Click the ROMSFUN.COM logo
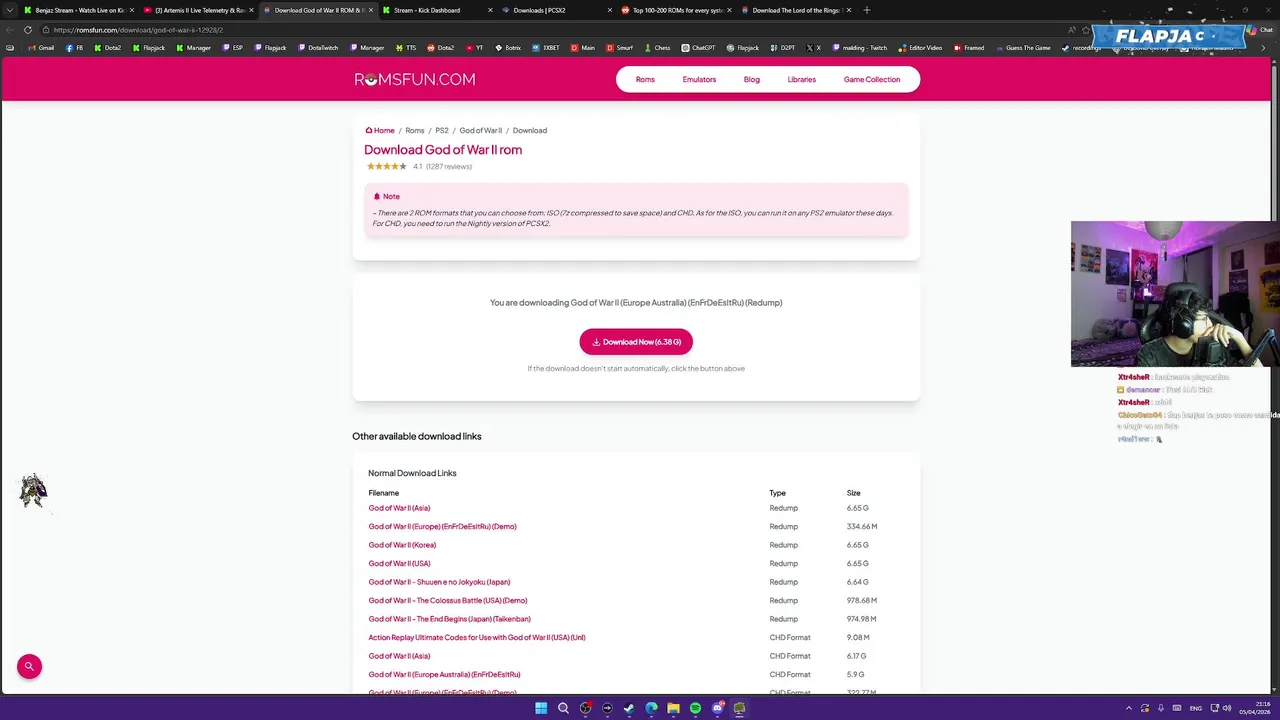The image size is (1280, 720). tap(414, 79)
